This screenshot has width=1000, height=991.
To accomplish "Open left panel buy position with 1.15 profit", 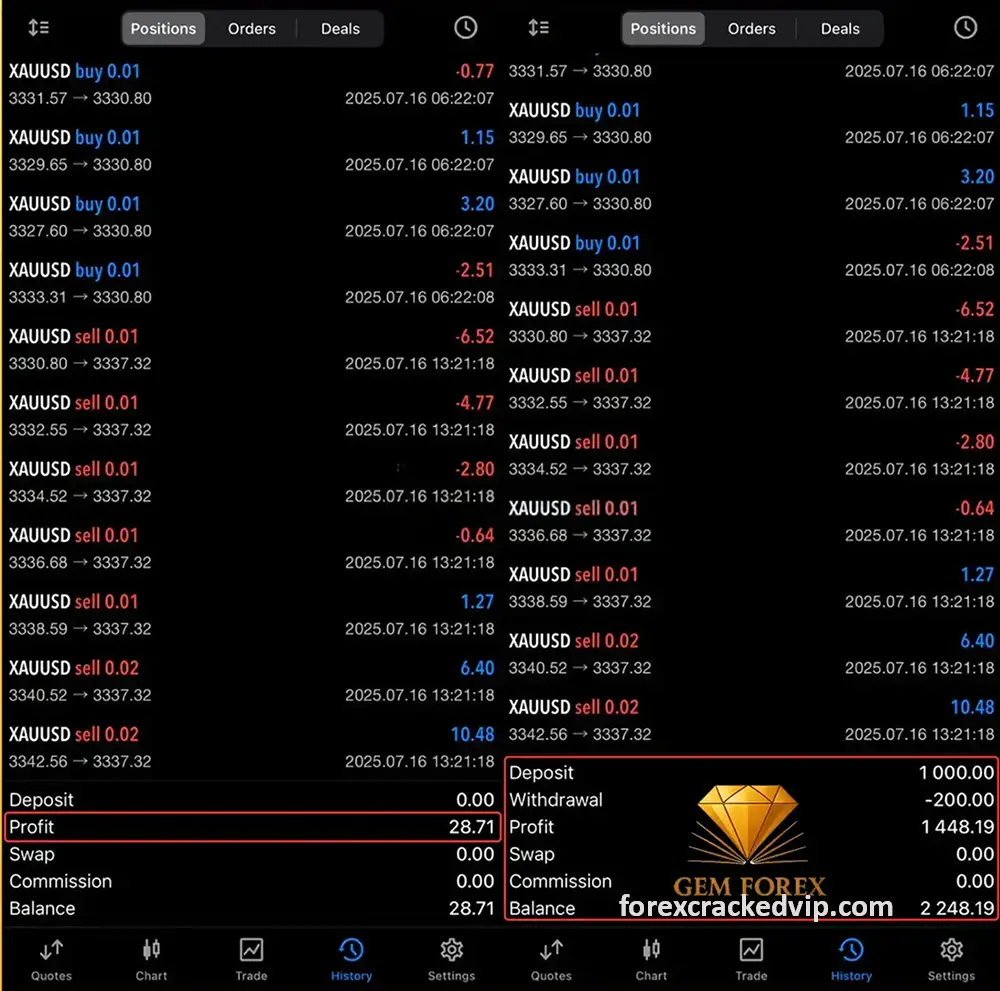I will (x=251, y=150).
